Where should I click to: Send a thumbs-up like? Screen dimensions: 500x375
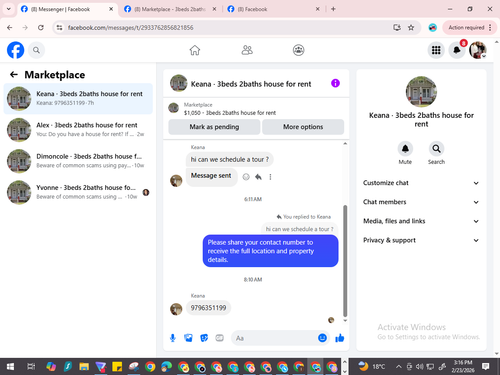340,338
